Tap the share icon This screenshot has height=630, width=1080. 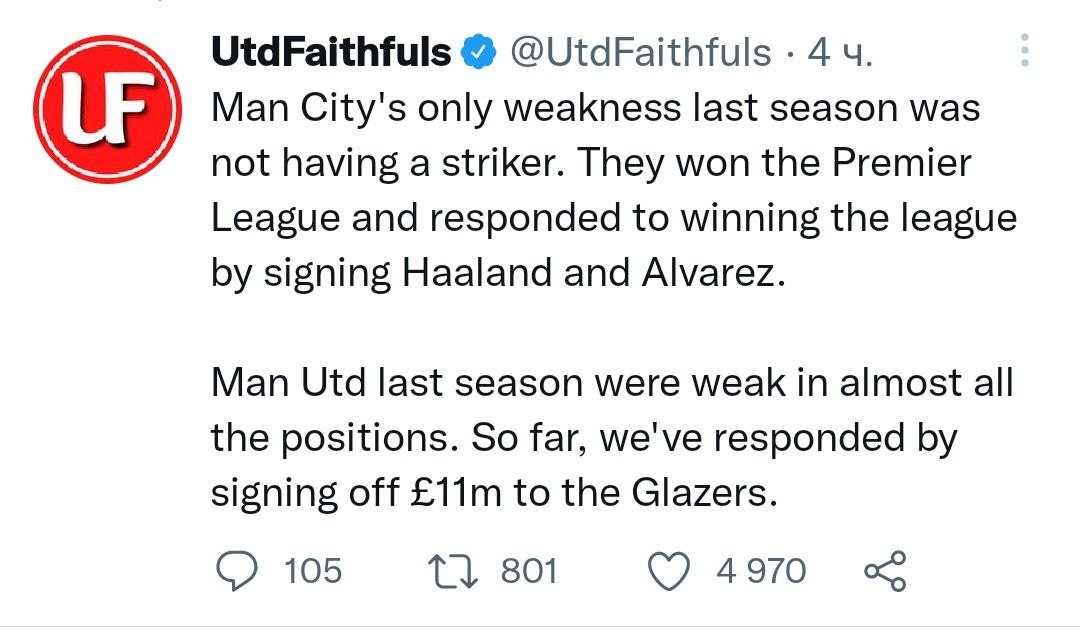pos(883,570)
